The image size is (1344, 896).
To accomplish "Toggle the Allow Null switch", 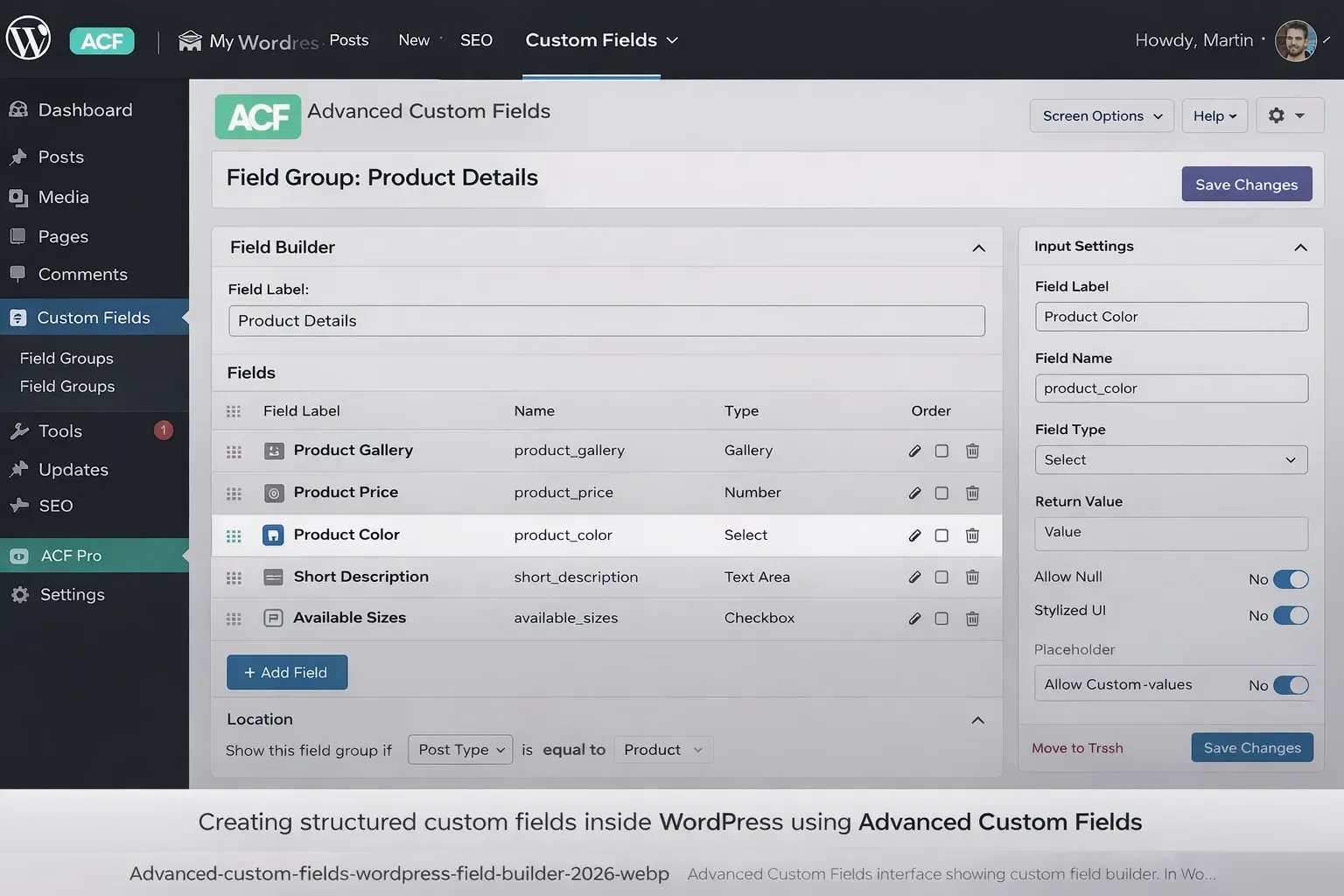I will pos(1291,579).
